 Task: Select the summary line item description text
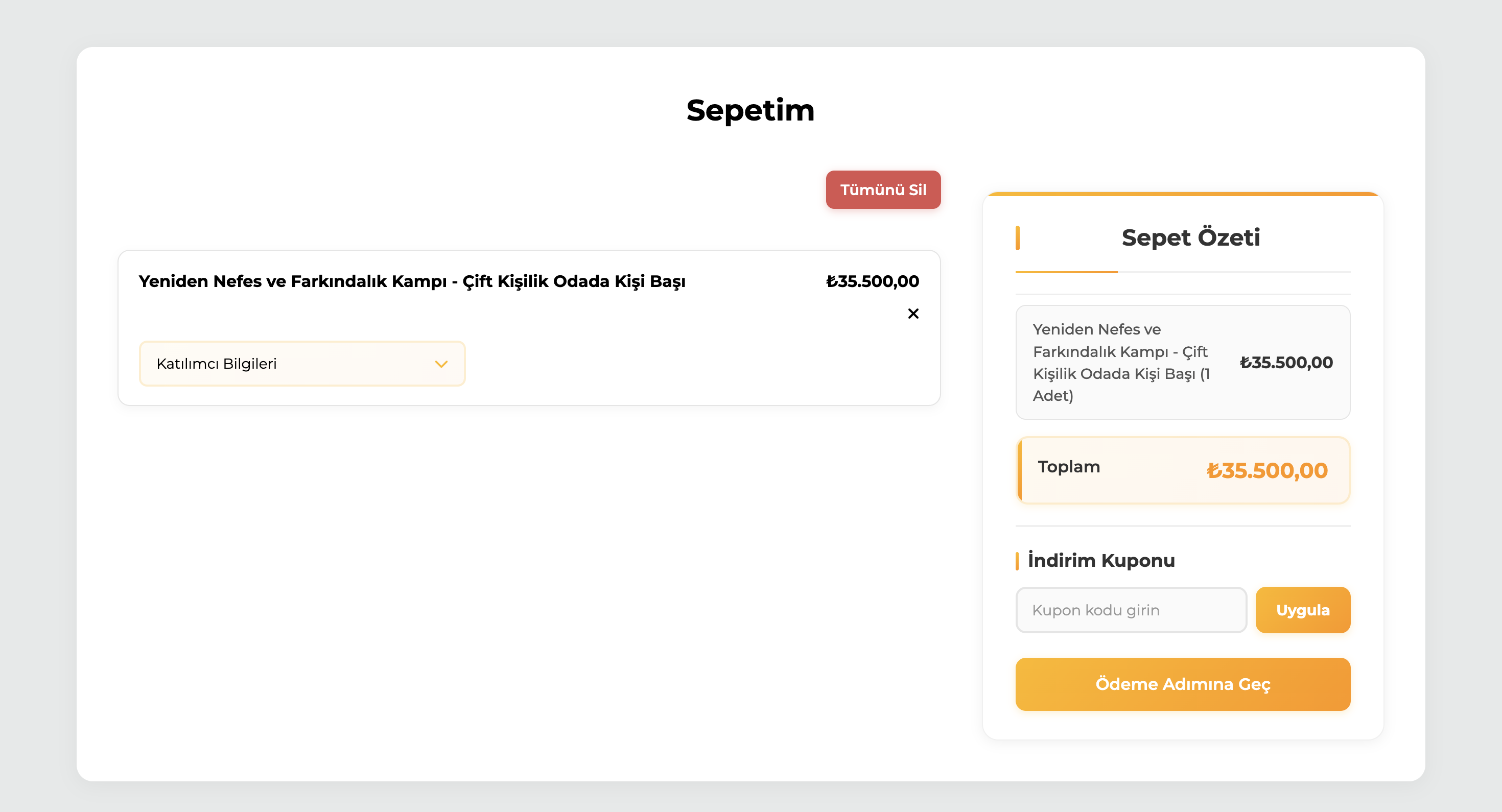(x=1121, y=362)
